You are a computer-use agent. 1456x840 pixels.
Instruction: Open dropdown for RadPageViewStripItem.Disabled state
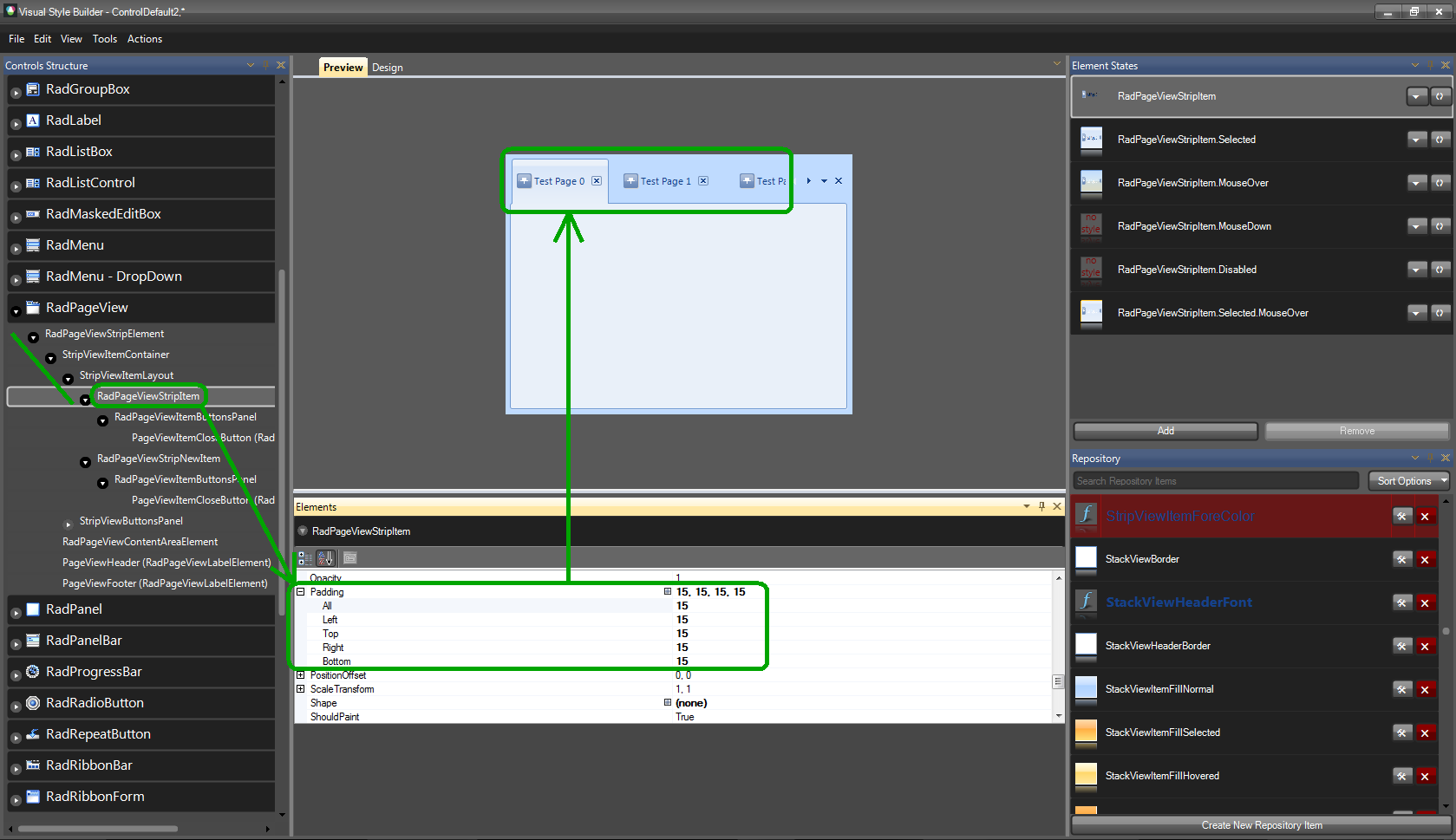pos(1417,270)
